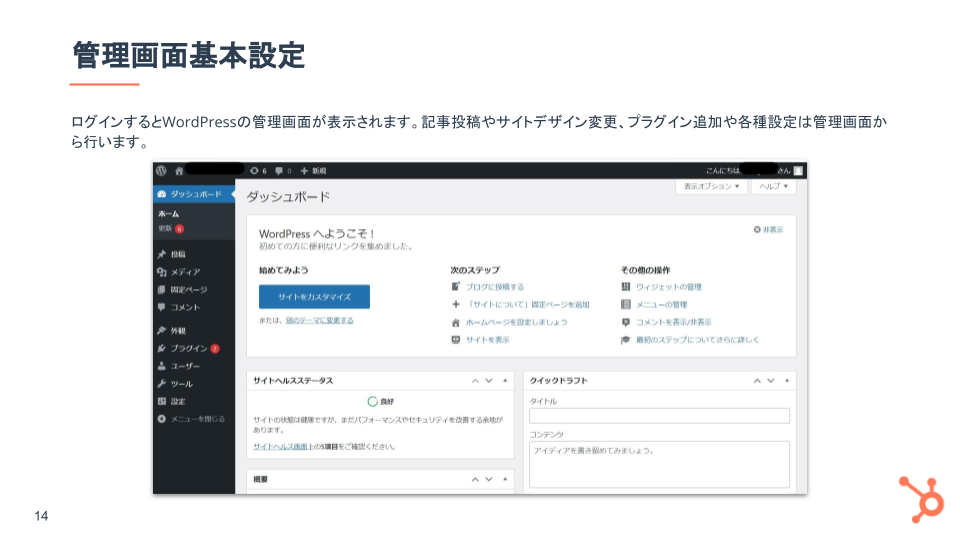Click the edit icon beside ブログに投稿する
Screen dimensions: 960x540
(456, 287)
